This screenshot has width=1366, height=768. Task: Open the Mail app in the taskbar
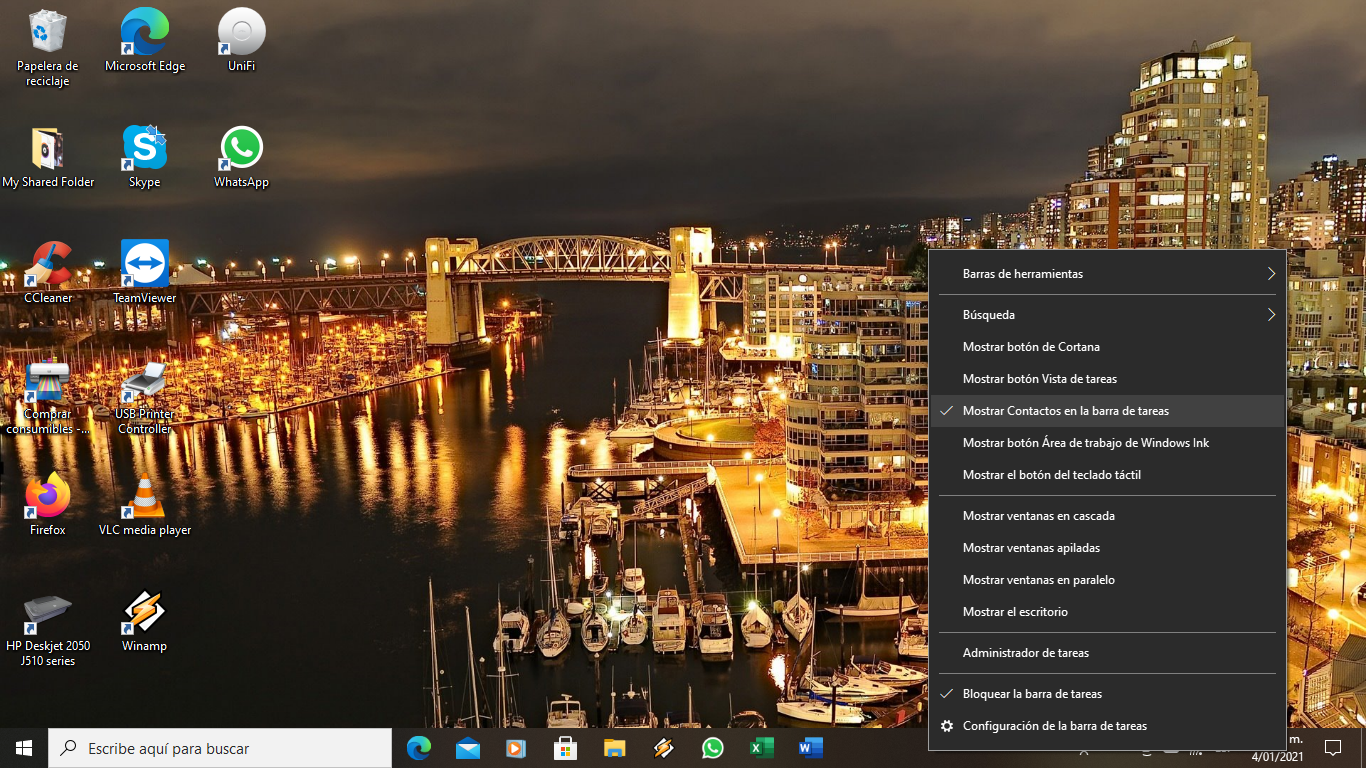[x=468, y=747]
